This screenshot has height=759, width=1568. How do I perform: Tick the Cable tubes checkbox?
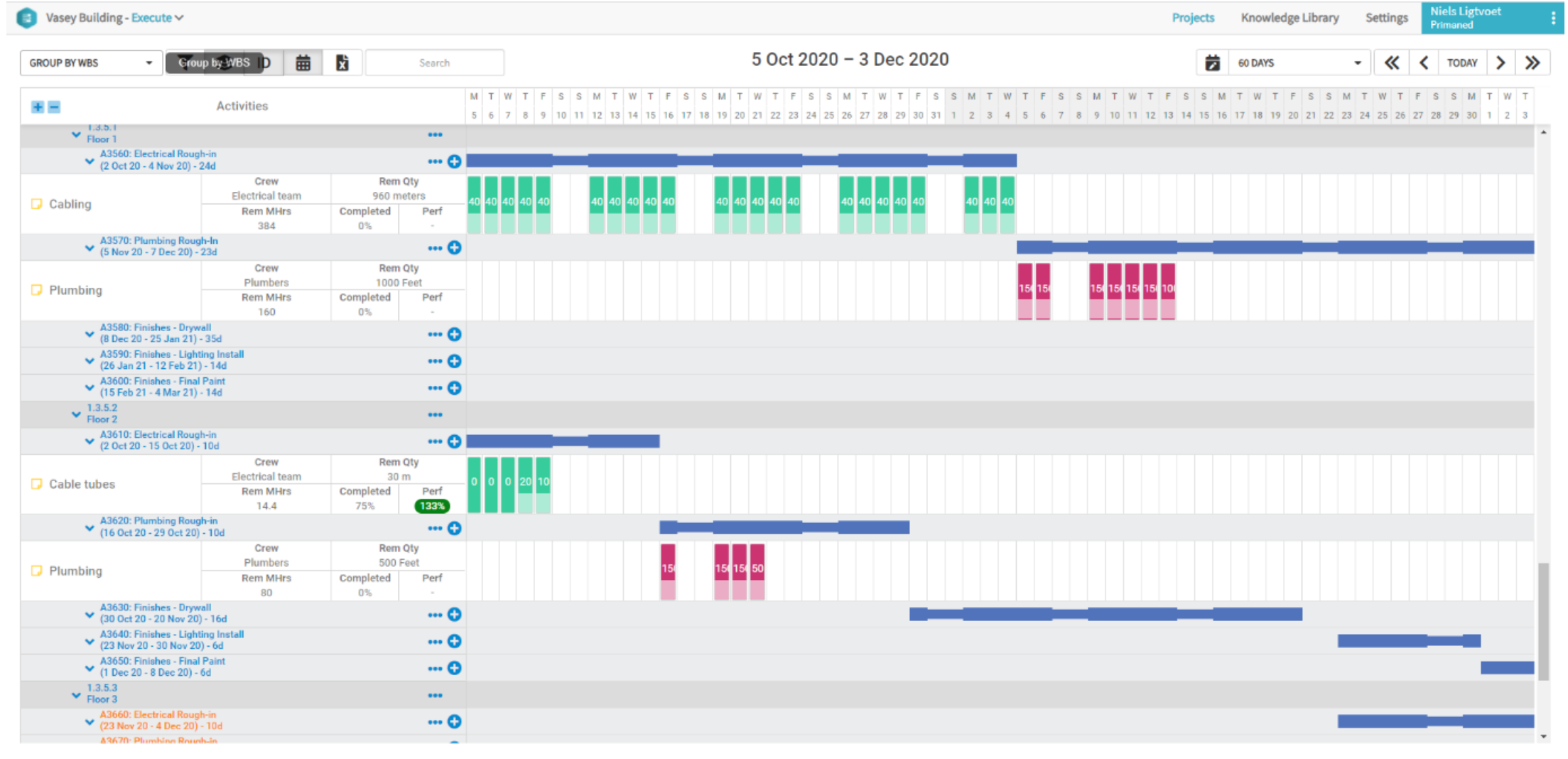[37, 485]
